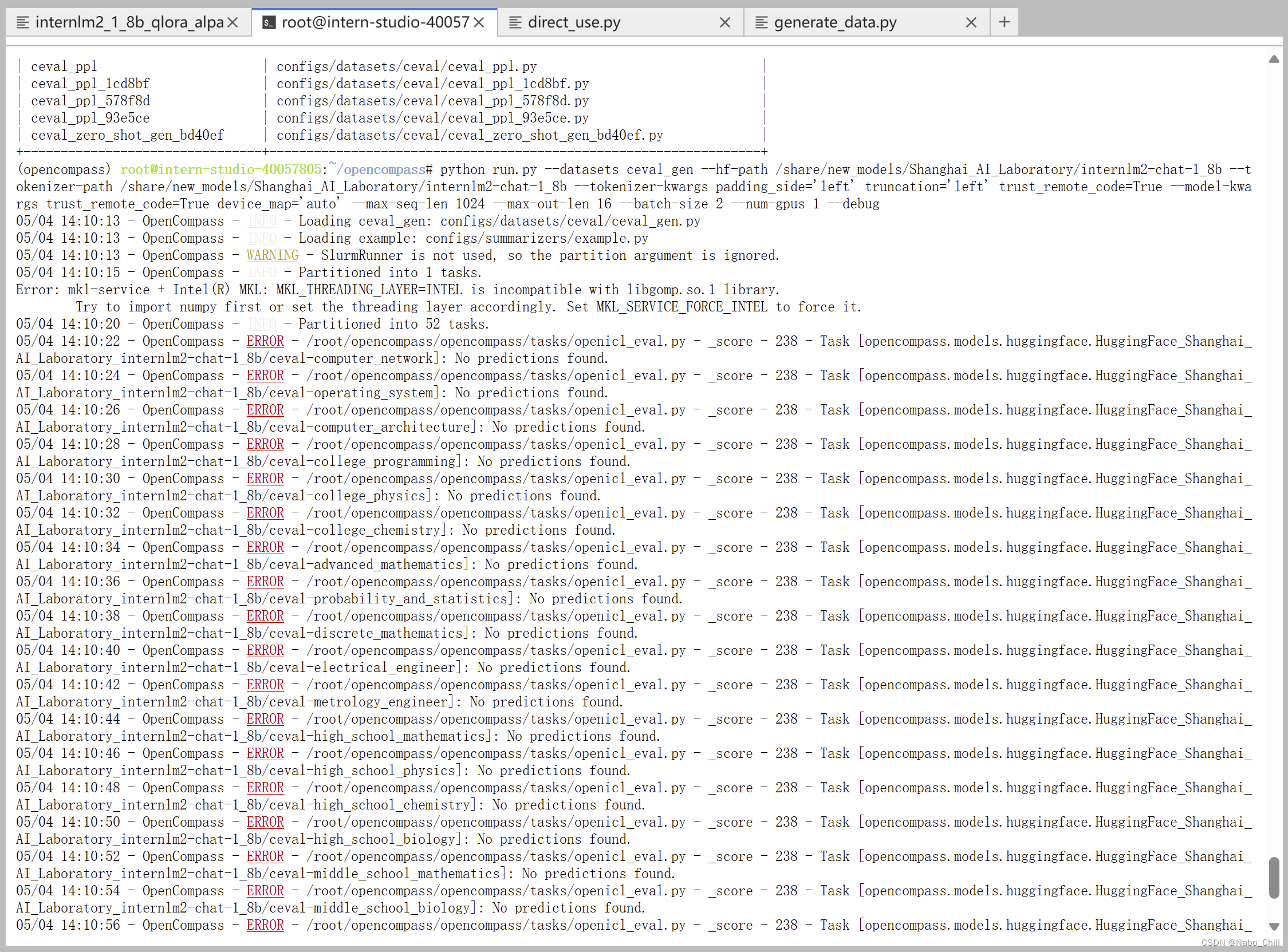Click the file icon on direct_use.py tab
The image size is (1288, 952).
click(515, 22)
